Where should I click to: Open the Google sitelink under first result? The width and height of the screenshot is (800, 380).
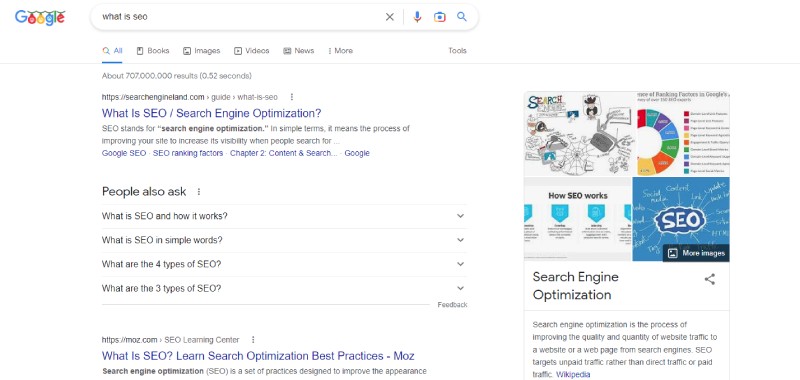[357, 153]
